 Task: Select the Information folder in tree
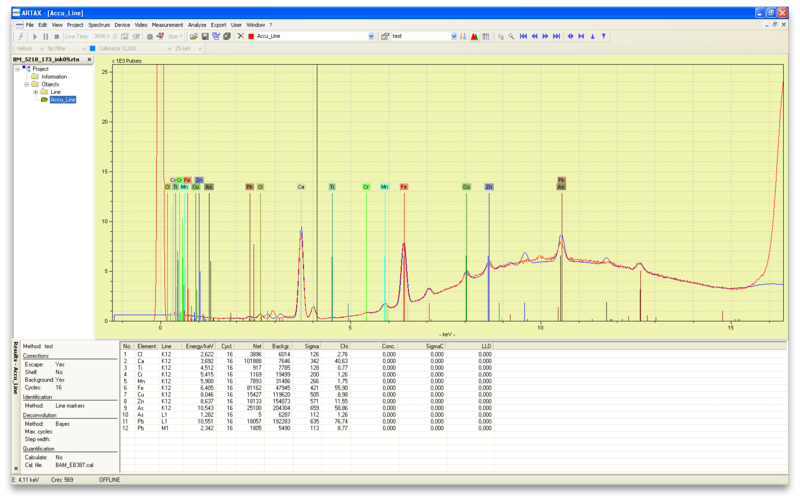click(x=54, y=77)
